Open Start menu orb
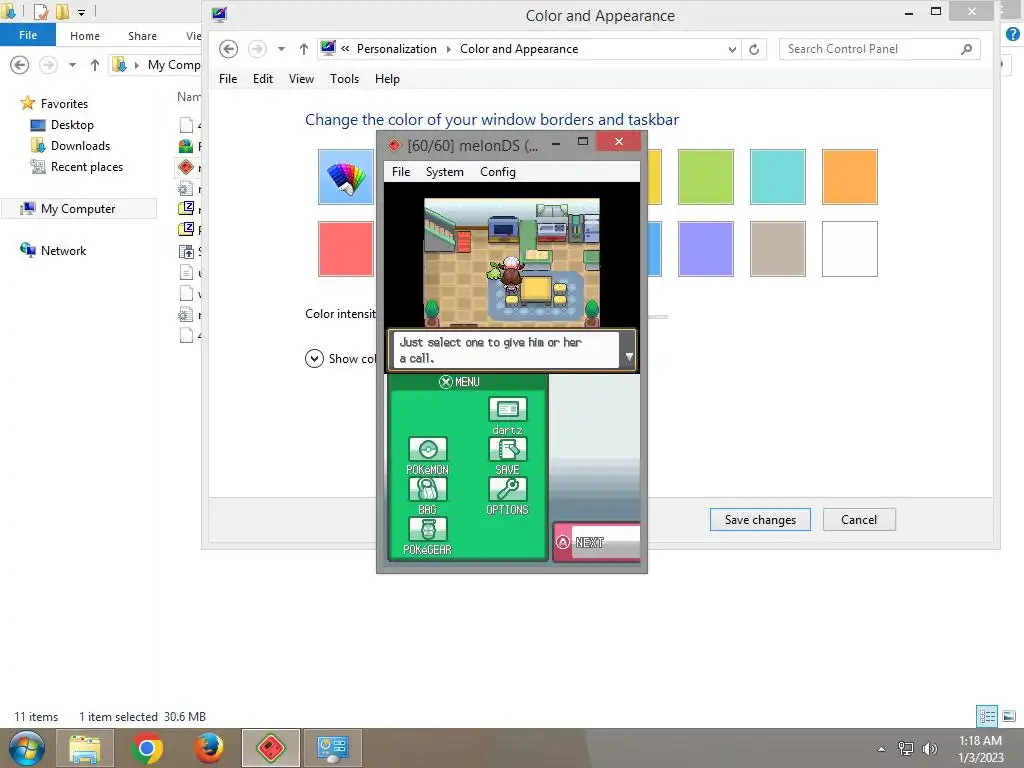Screen dimensions: 1024x768 [27, 748]
